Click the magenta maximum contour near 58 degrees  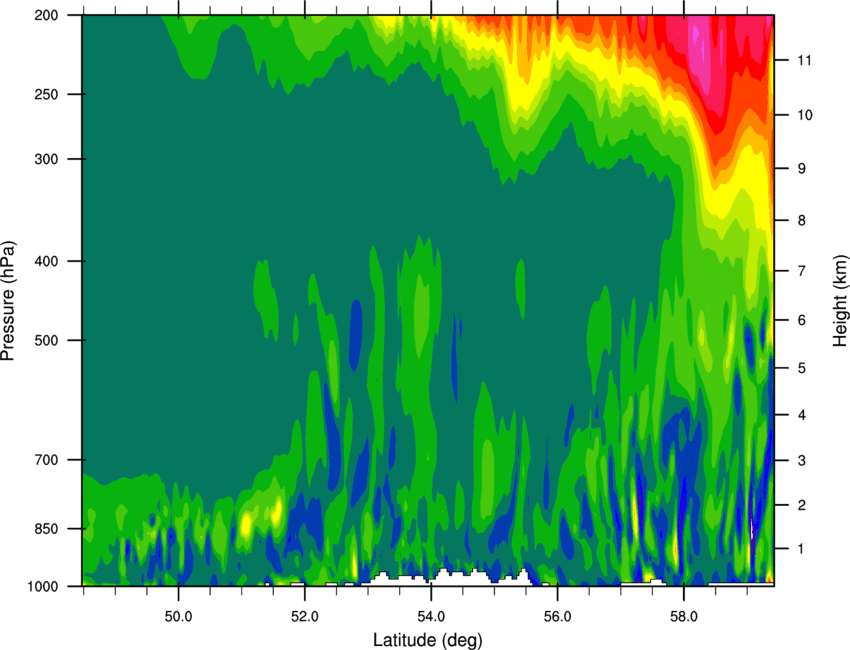[x=701, y=54]
